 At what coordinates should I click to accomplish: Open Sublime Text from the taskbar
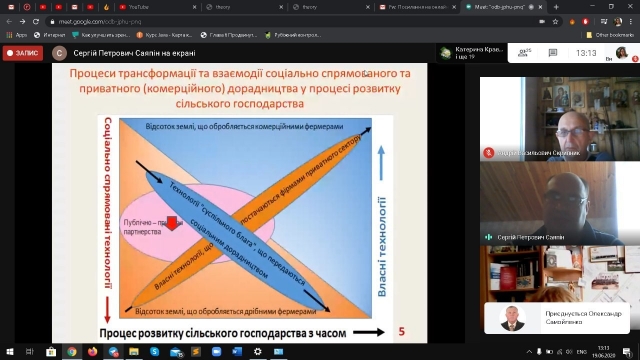click(x=196, y=351)
